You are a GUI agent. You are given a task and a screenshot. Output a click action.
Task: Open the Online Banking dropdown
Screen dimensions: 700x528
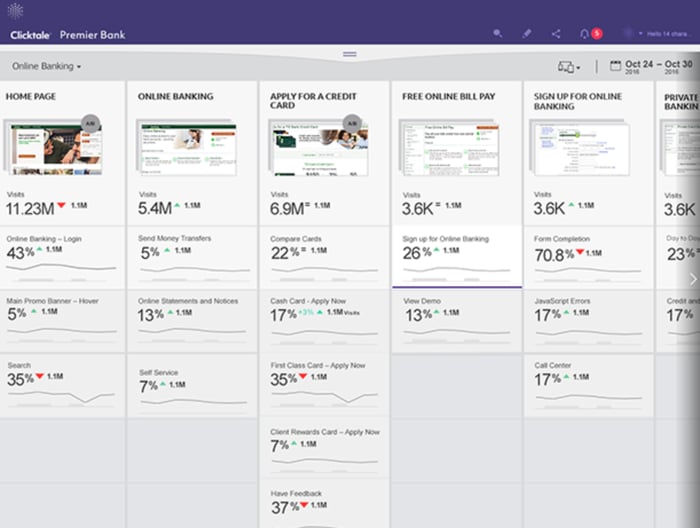coord(47,67)
